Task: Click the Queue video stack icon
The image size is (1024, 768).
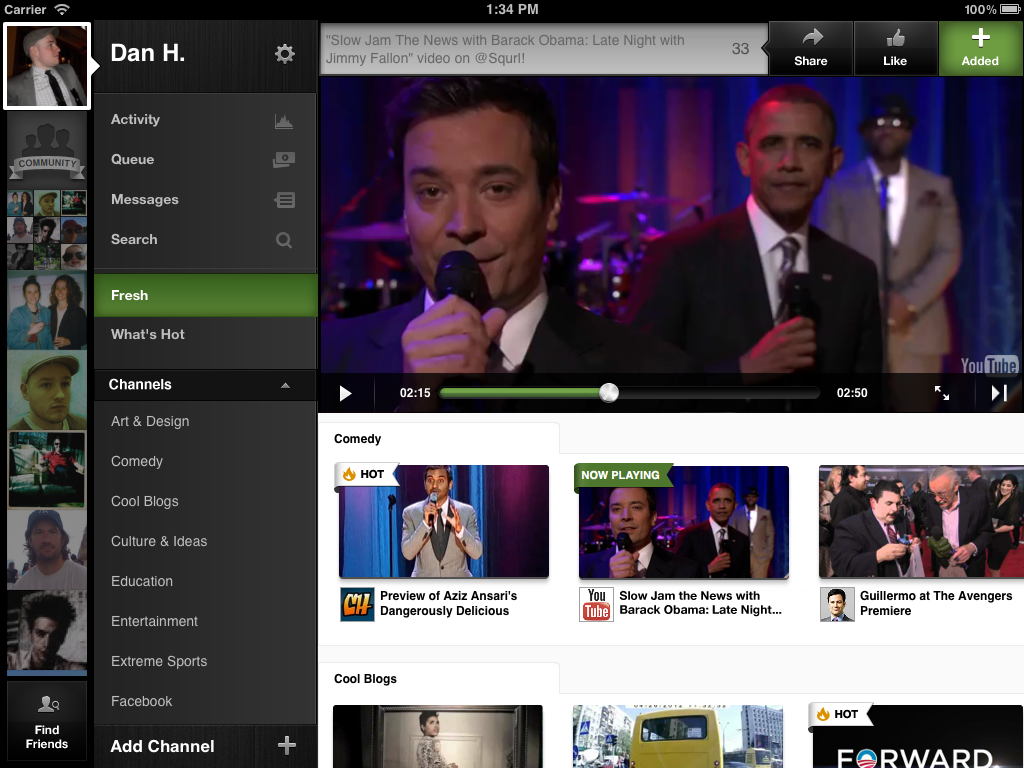Action: (x=284, y=159)
